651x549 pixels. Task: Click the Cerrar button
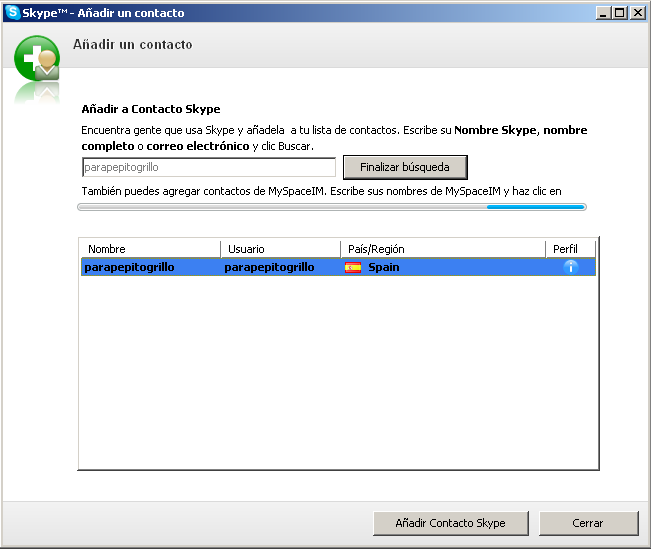588,523
